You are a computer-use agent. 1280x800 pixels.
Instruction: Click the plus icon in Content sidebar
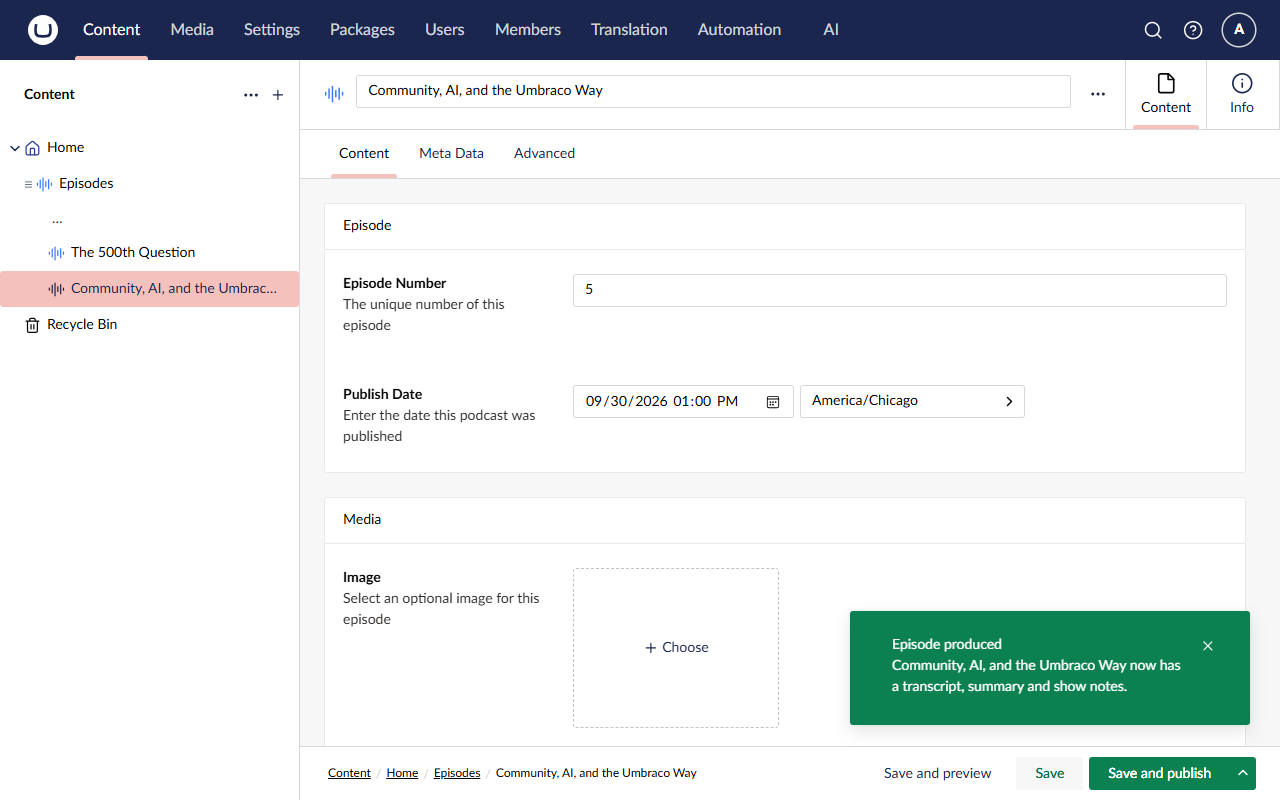[x=278, y=95]
